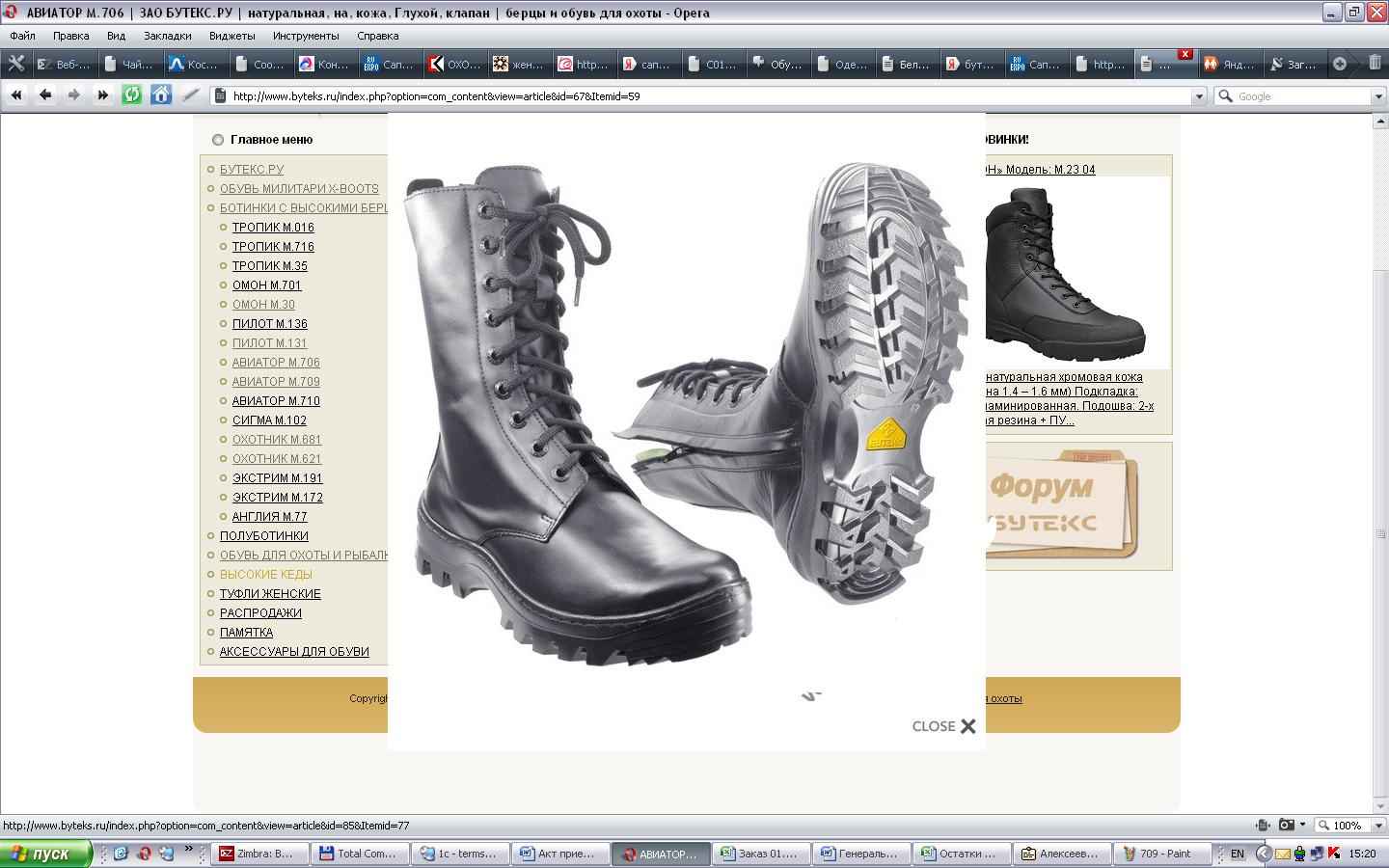Viewport: 1389px width, 868px height.
Task: Click the URL address field
Action: [x=708, y=96]
